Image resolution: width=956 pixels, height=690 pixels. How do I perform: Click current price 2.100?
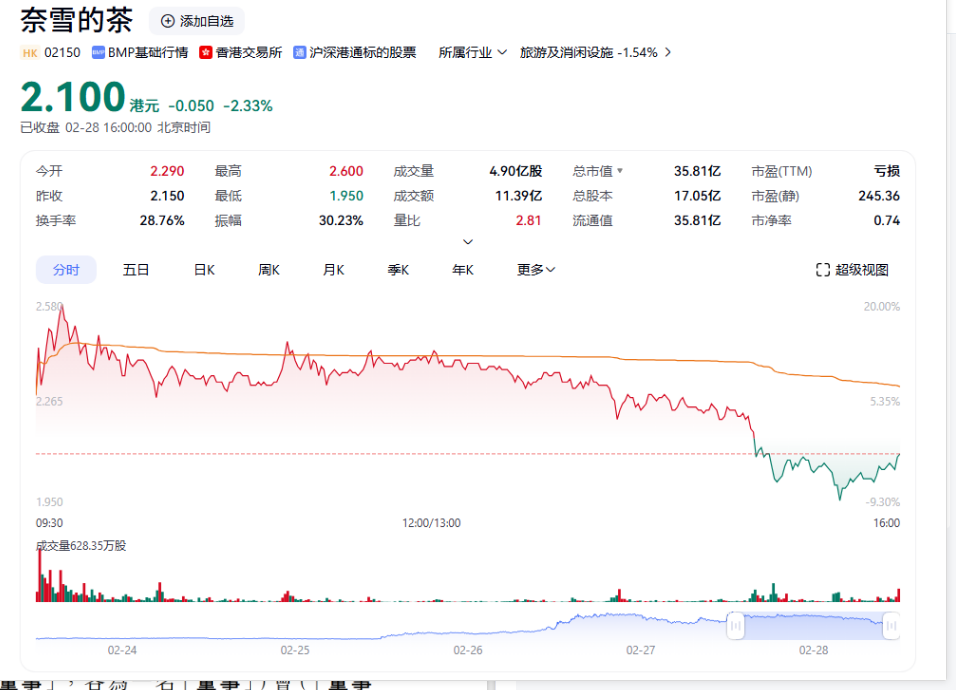73,98
